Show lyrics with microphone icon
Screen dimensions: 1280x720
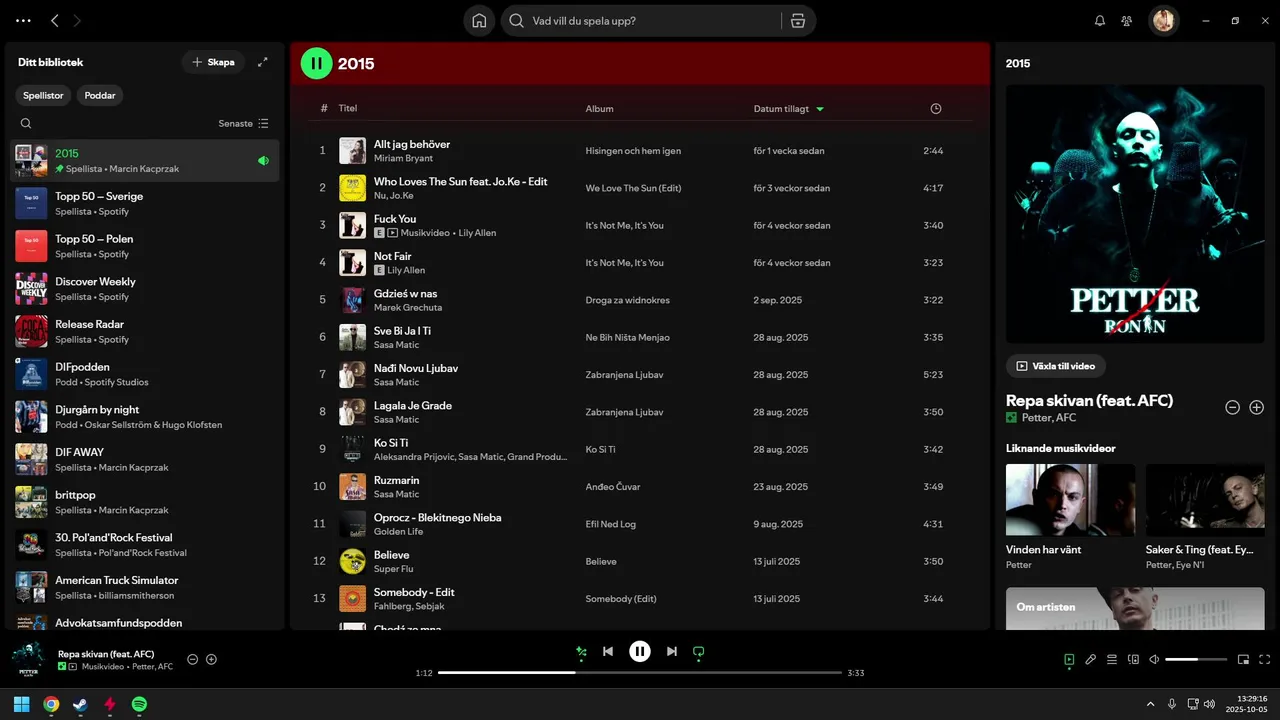1091,659
